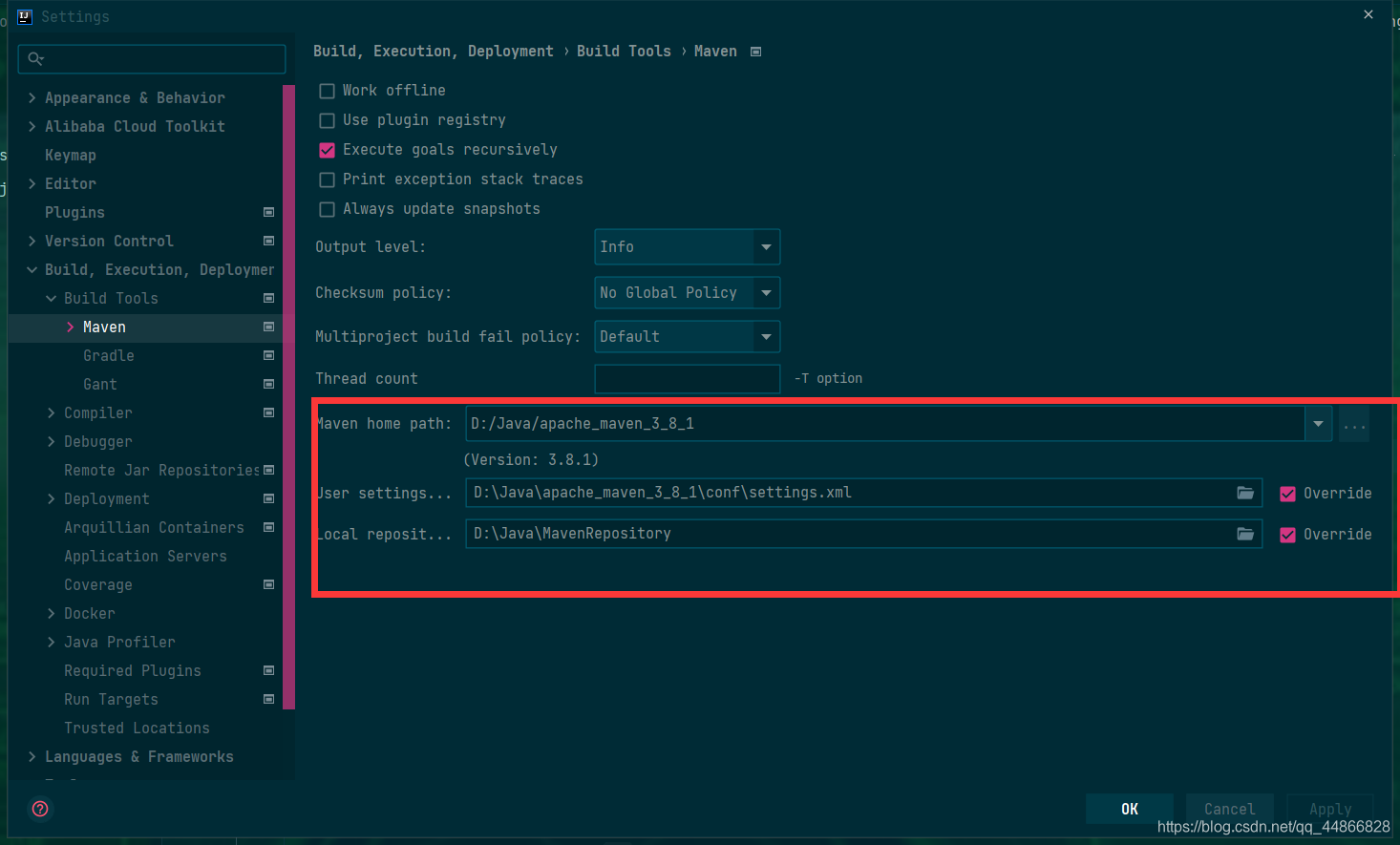This screenshot has height=845, width=1400.
Task: Click project icon beside Remote Jar Repositories
Action: pyautogui.click(x=268, y=470)
